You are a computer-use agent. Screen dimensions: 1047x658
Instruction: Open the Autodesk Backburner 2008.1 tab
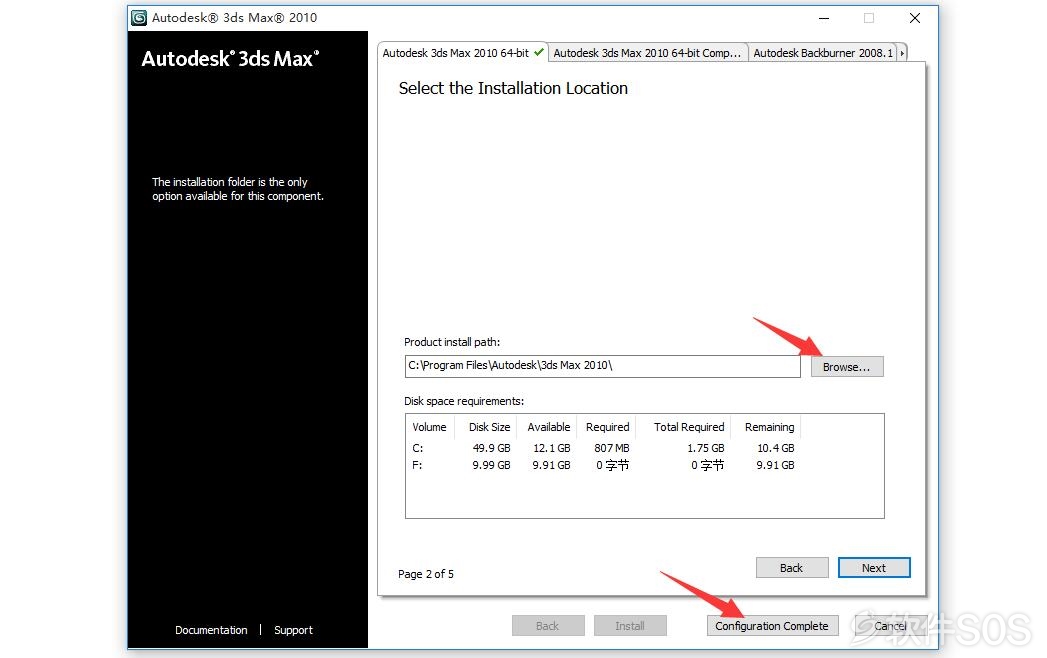[x=823, y=53]
